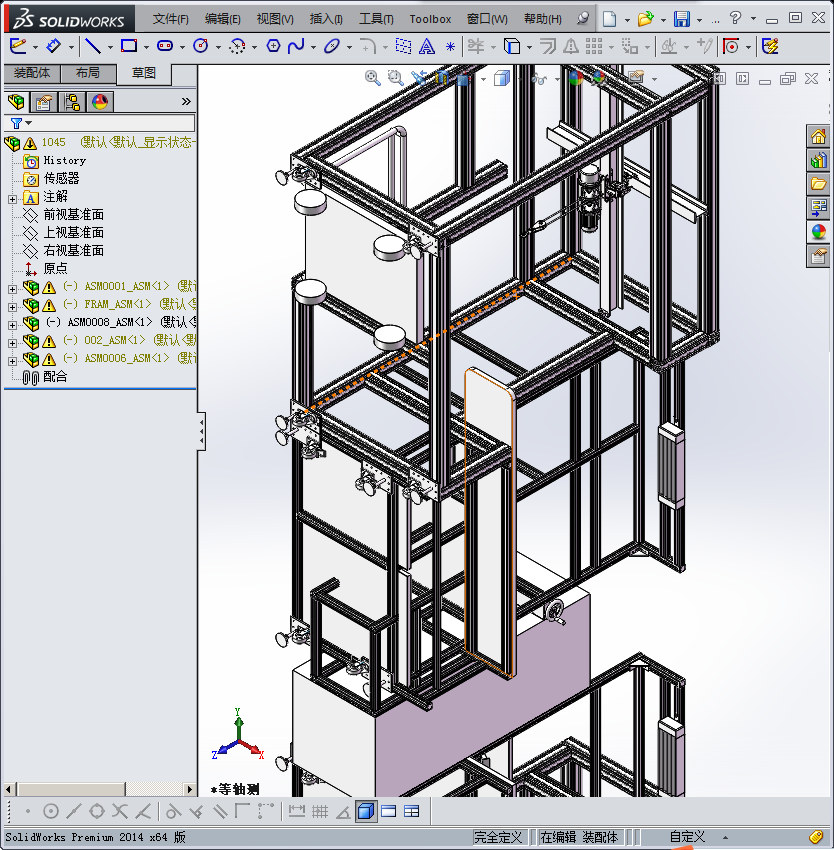Click the tree filter input field

coord(100,123)
